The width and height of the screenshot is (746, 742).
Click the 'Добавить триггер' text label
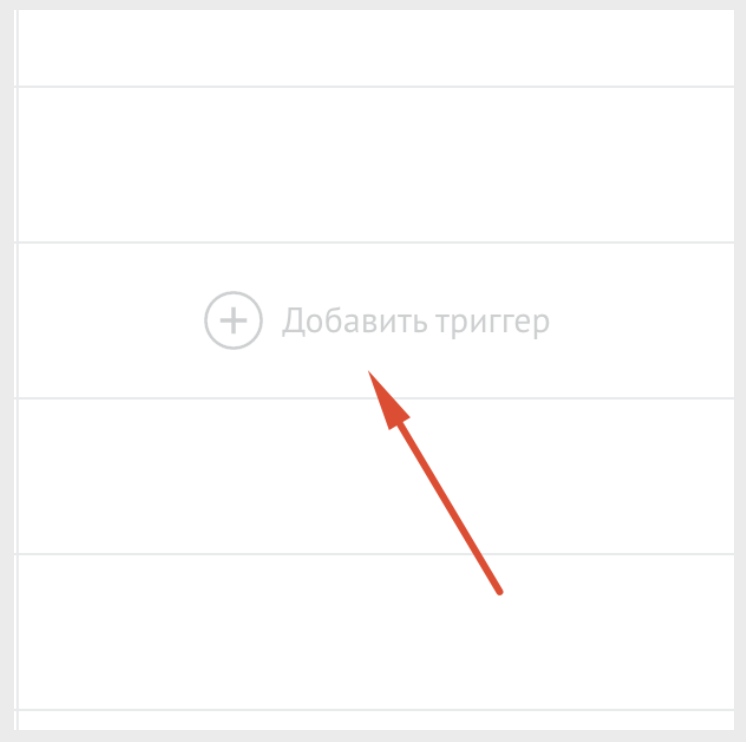click(416, 322)
